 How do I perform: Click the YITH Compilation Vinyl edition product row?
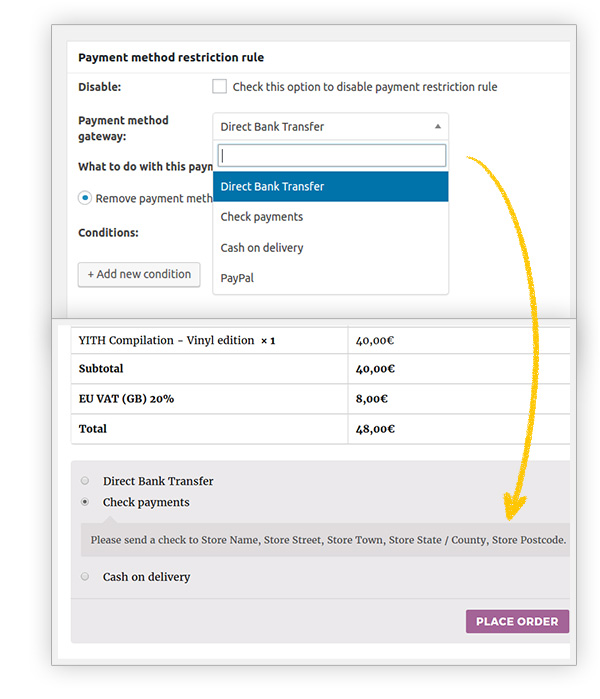pos(177,341)
